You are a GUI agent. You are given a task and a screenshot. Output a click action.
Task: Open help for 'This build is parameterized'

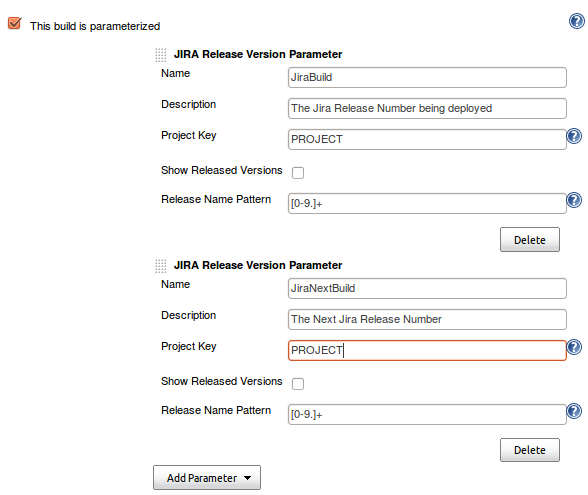click(x=577, y=21)
